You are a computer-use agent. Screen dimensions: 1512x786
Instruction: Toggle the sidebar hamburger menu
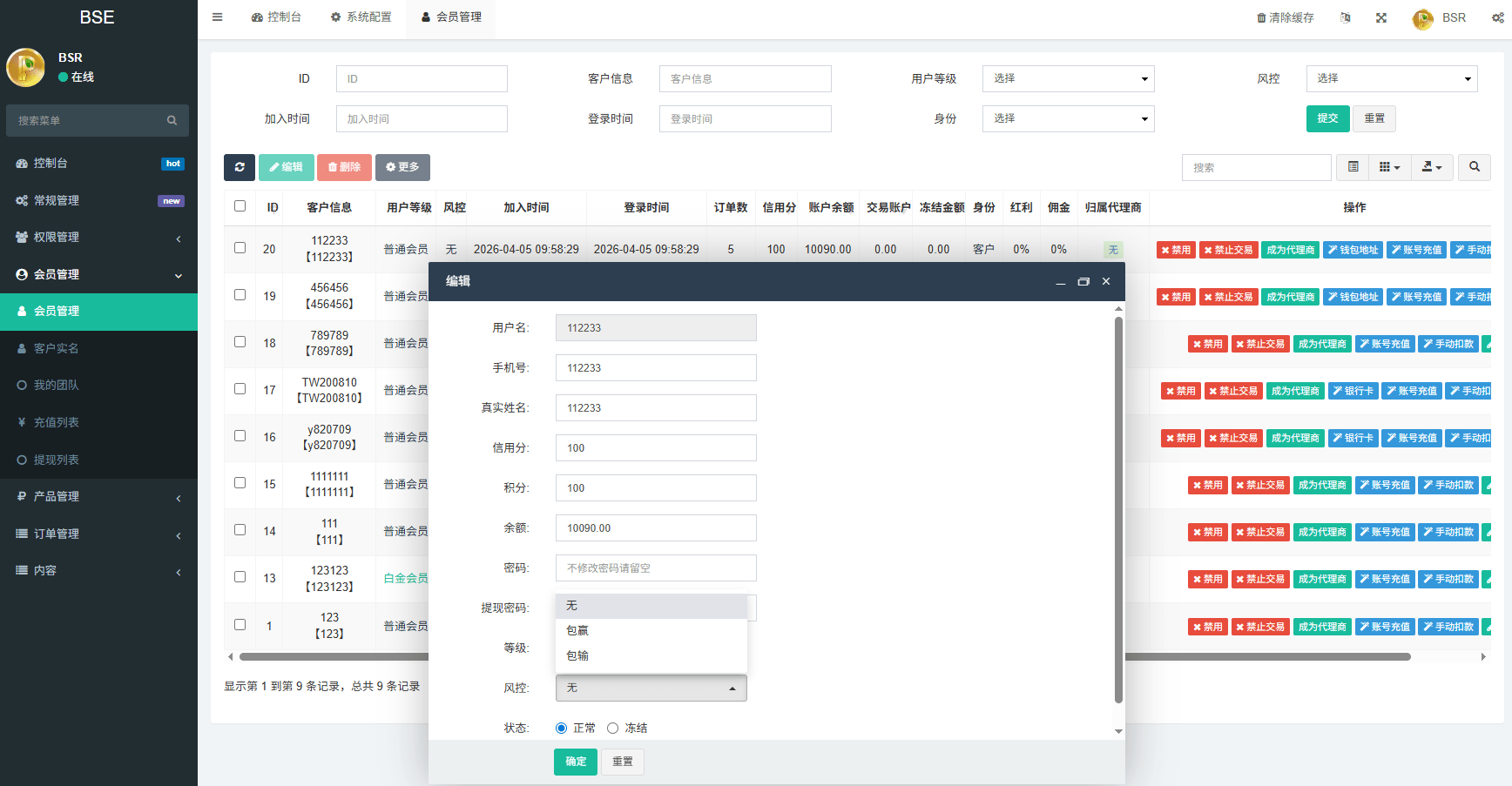point(217,17)
